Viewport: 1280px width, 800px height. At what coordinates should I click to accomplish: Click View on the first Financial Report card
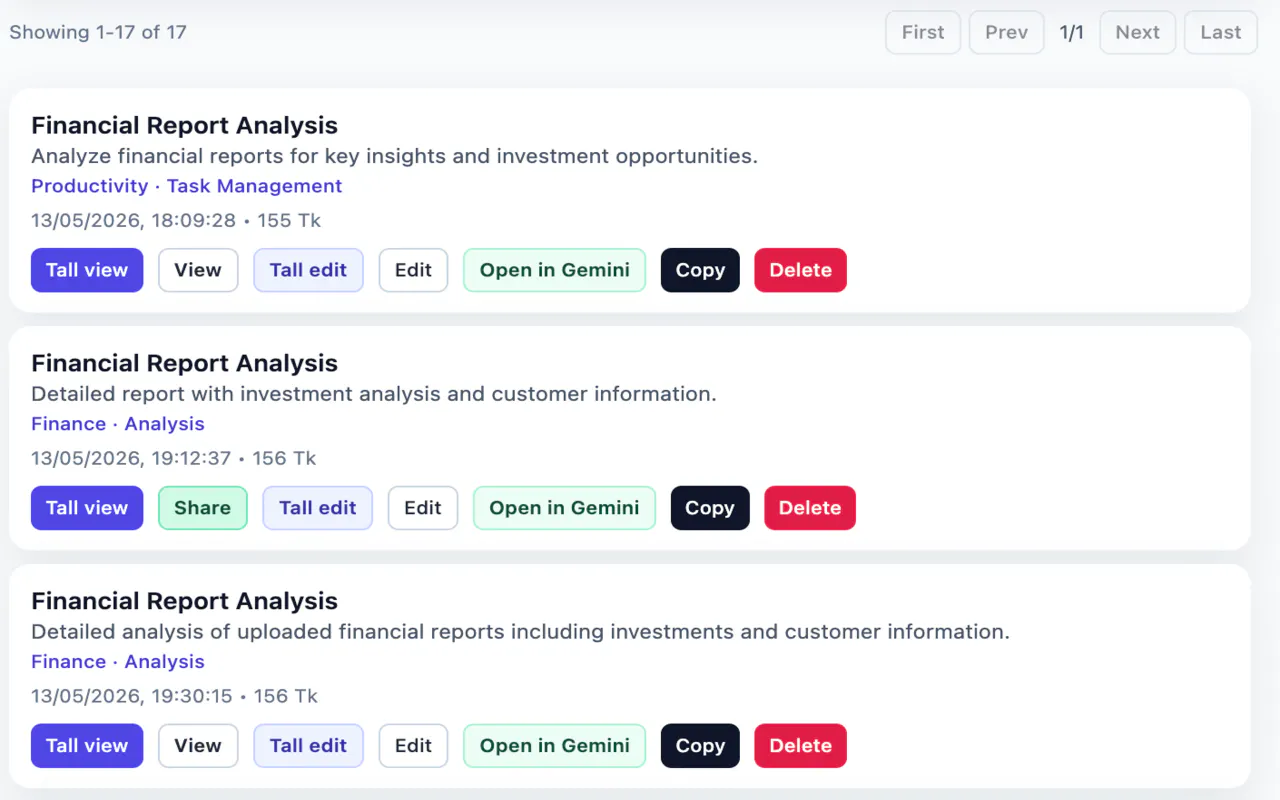[198, 270]
